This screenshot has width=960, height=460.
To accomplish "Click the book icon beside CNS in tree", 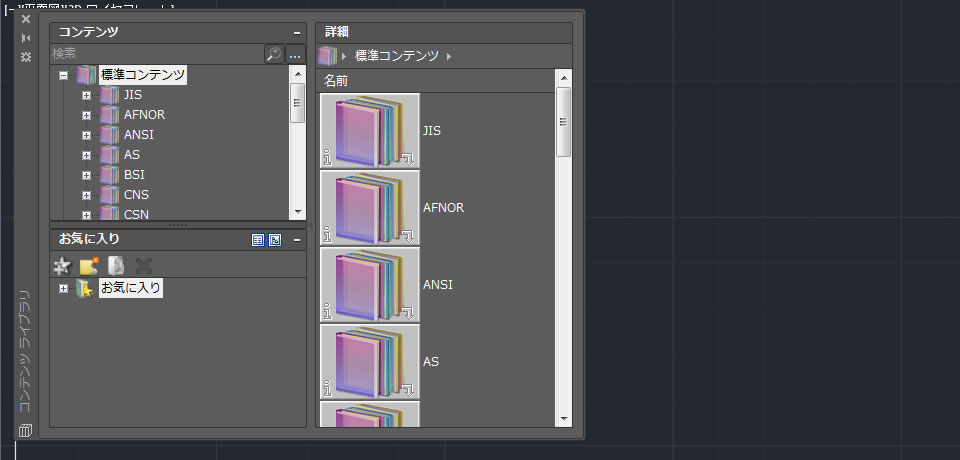I will (x=110, y=195).
